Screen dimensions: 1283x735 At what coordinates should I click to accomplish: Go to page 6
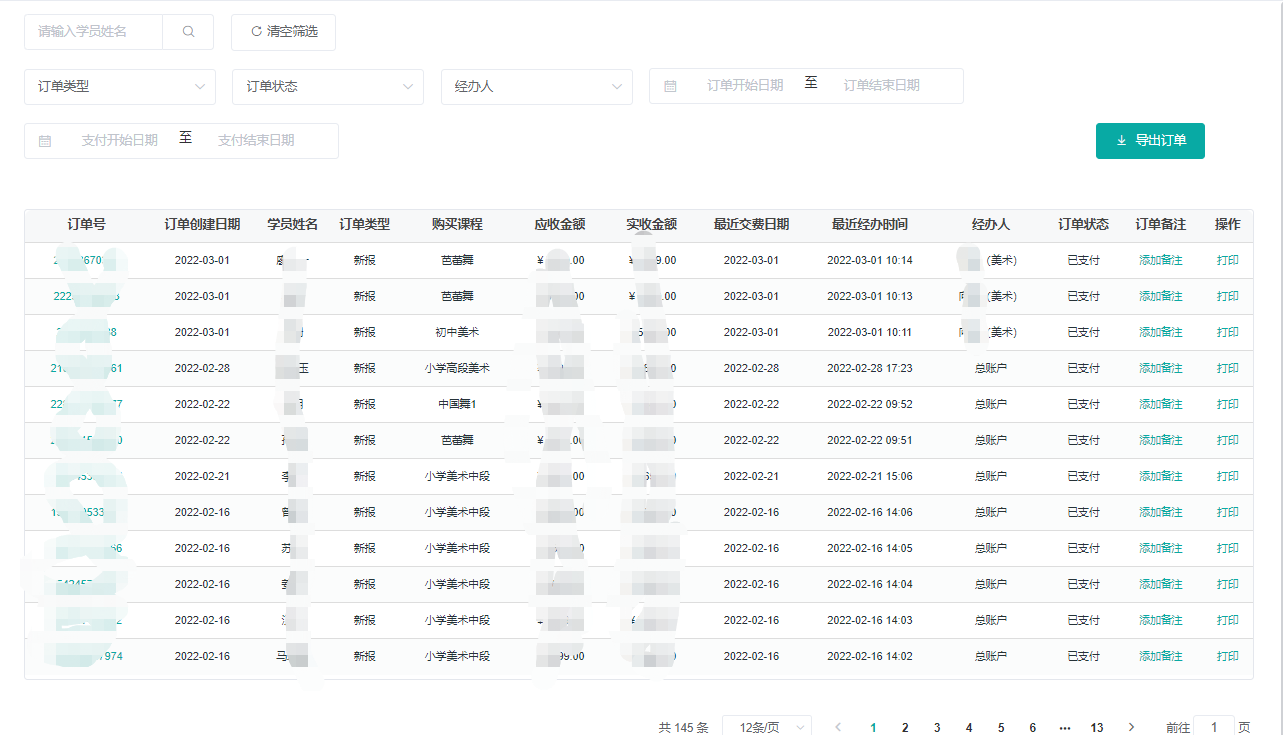1033,727
